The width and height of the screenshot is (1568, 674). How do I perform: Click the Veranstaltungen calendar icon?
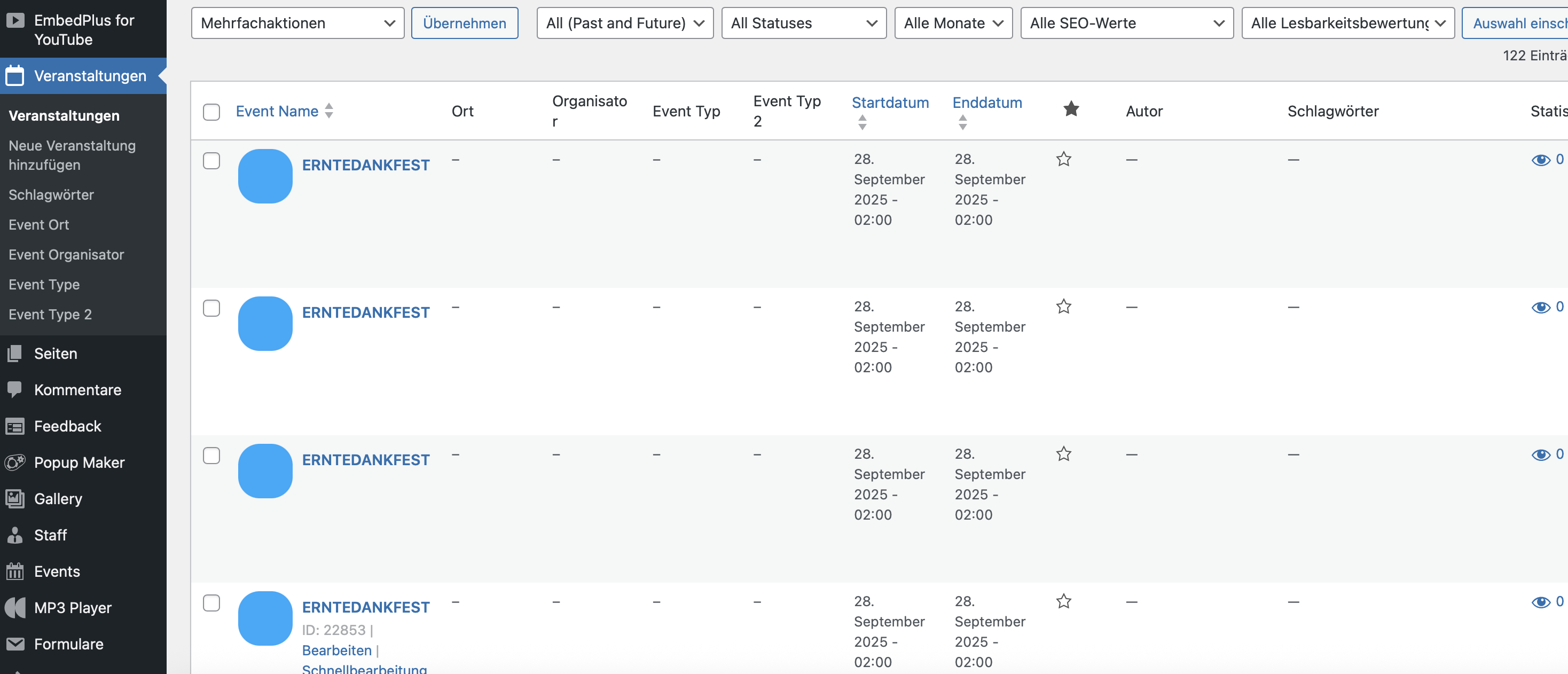pos(15,76)
